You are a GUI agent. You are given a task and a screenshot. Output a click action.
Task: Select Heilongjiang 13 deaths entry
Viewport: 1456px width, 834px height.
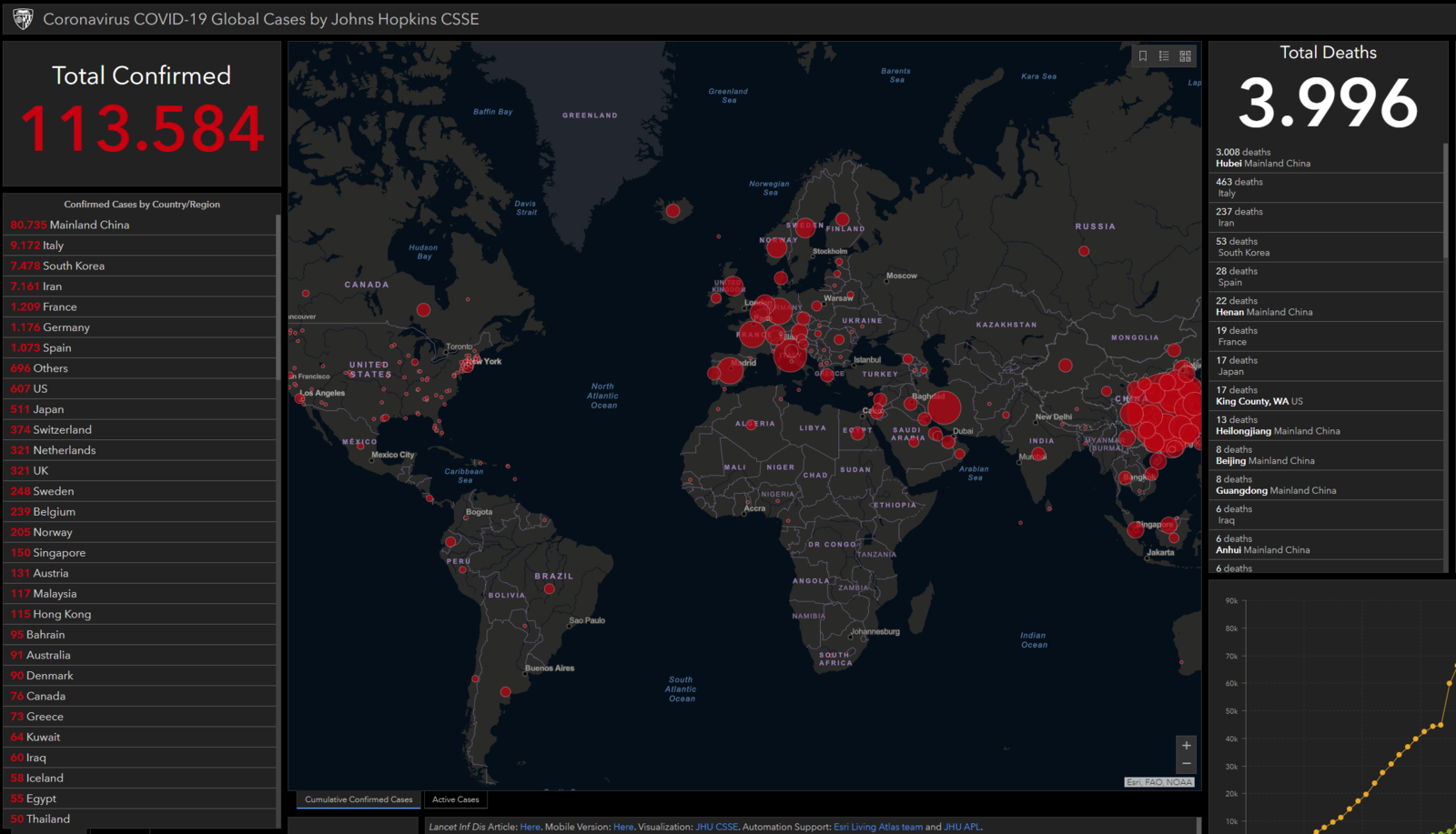(x=1327, y=426)
